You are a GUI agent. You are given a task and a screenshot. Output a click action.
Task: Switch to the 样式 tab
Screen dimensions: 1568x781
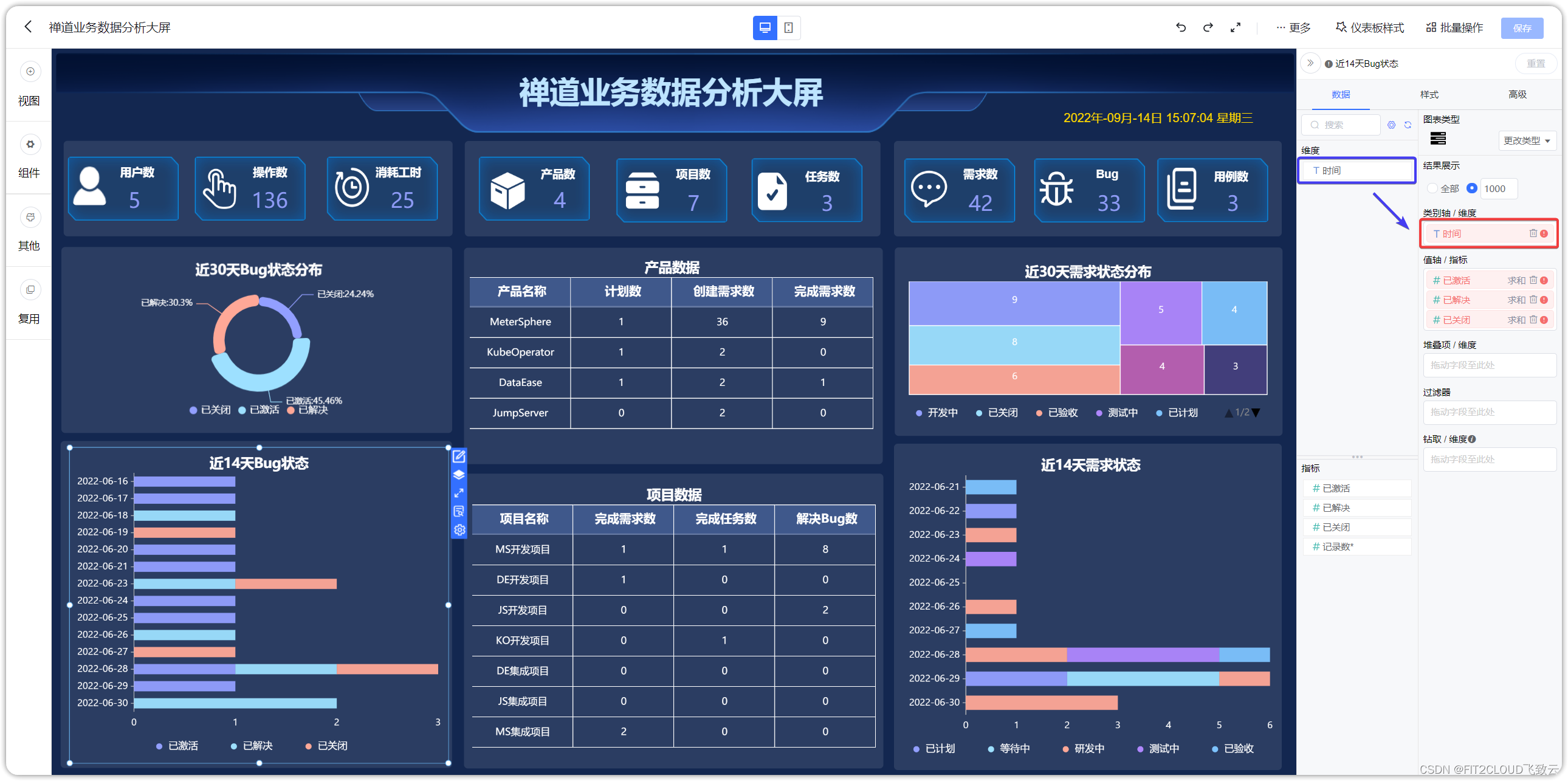(x=1429, y=95)
